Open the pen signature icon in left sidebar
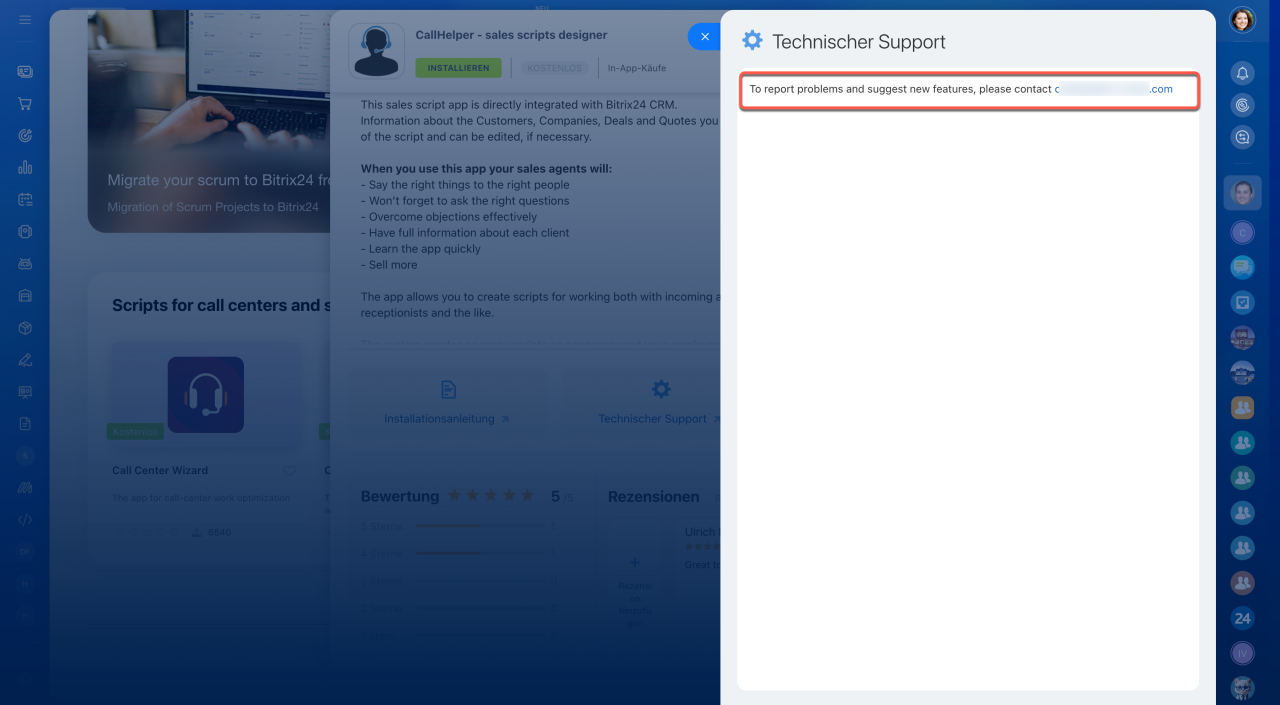Viewport: 1280px width, 705px height. (x=25, y=360)
